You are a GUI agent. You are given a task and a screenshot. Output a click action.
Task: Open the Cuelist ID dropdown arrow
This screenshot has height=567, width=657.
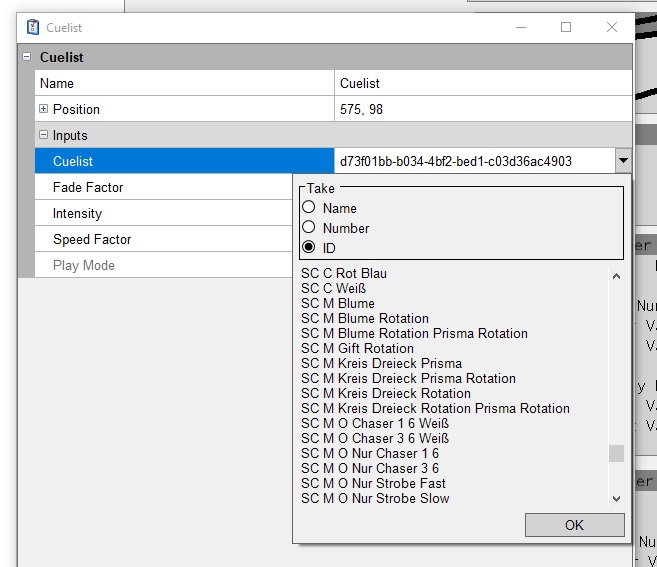coord(623,160)
